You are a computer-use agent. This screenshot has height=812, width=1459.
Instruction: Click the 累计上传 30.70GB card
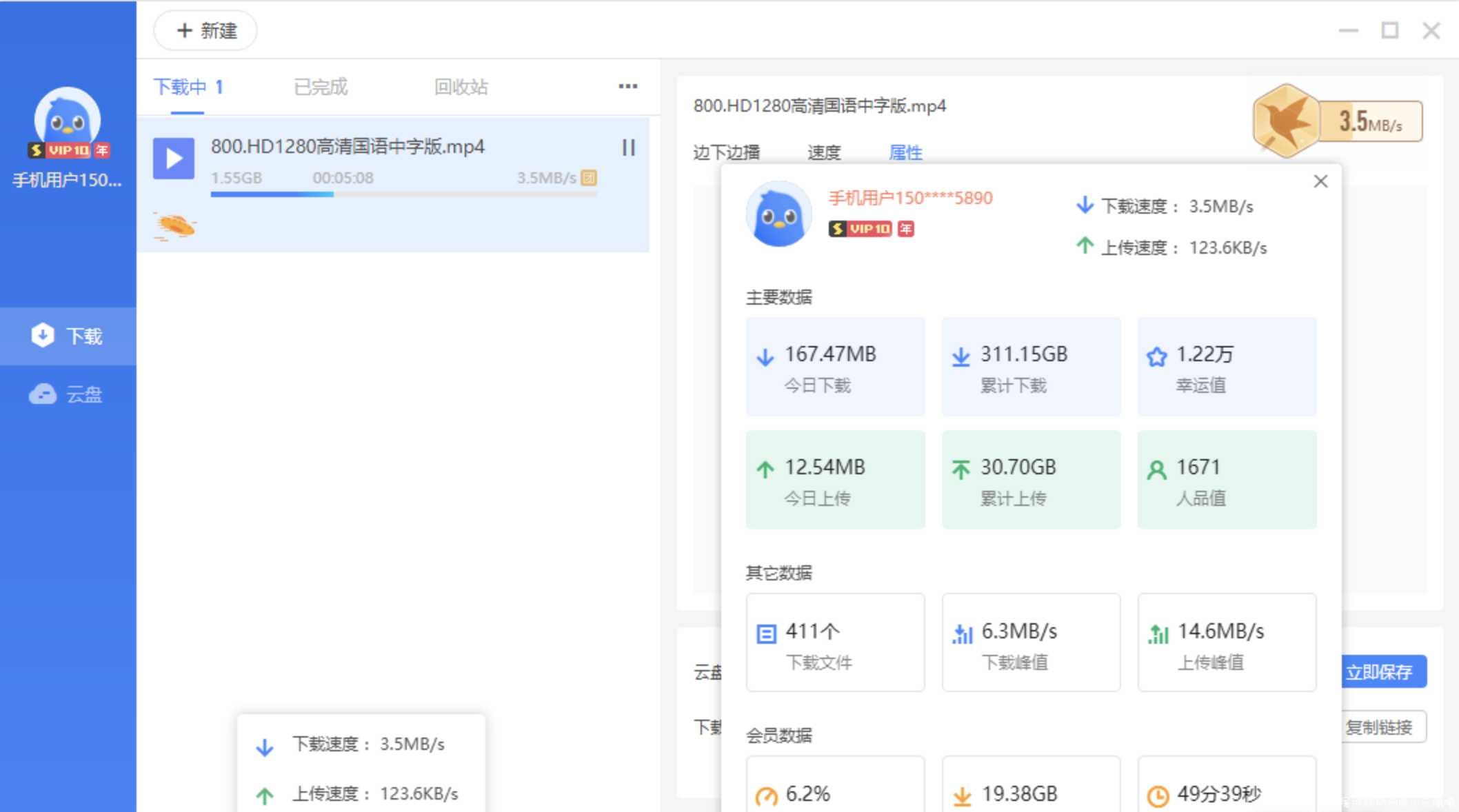click(x=1031, y=480)
